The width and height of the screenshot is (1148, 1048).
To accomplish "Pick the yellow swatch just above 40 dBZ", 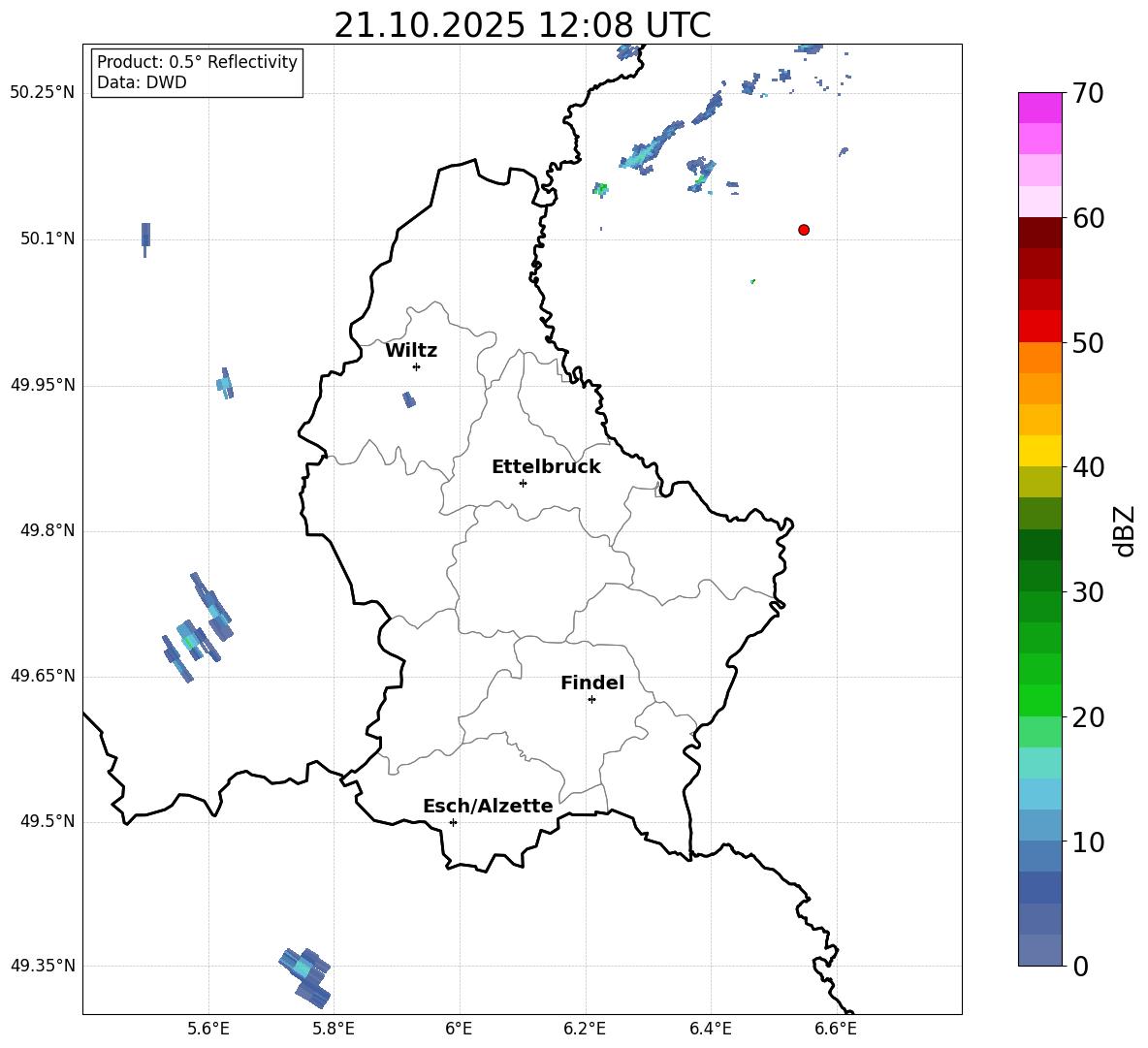I will coord(1040,451).
